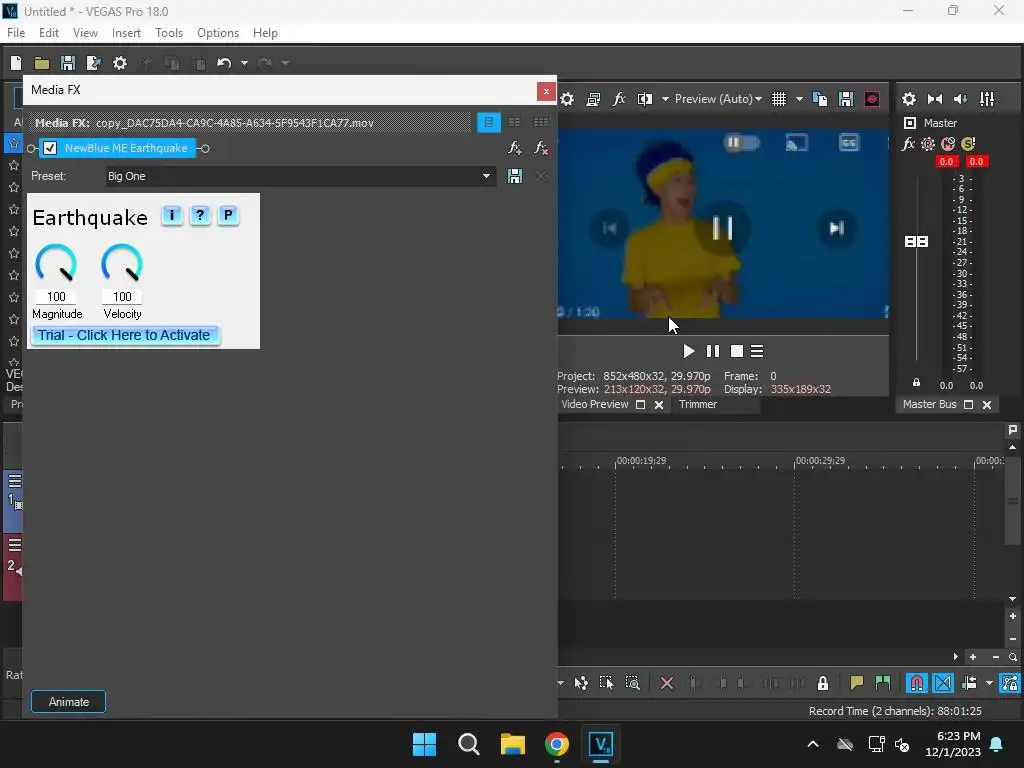
Task: Open Mixing Console from Master Bus toolbar
Action: tap(987, 99)
